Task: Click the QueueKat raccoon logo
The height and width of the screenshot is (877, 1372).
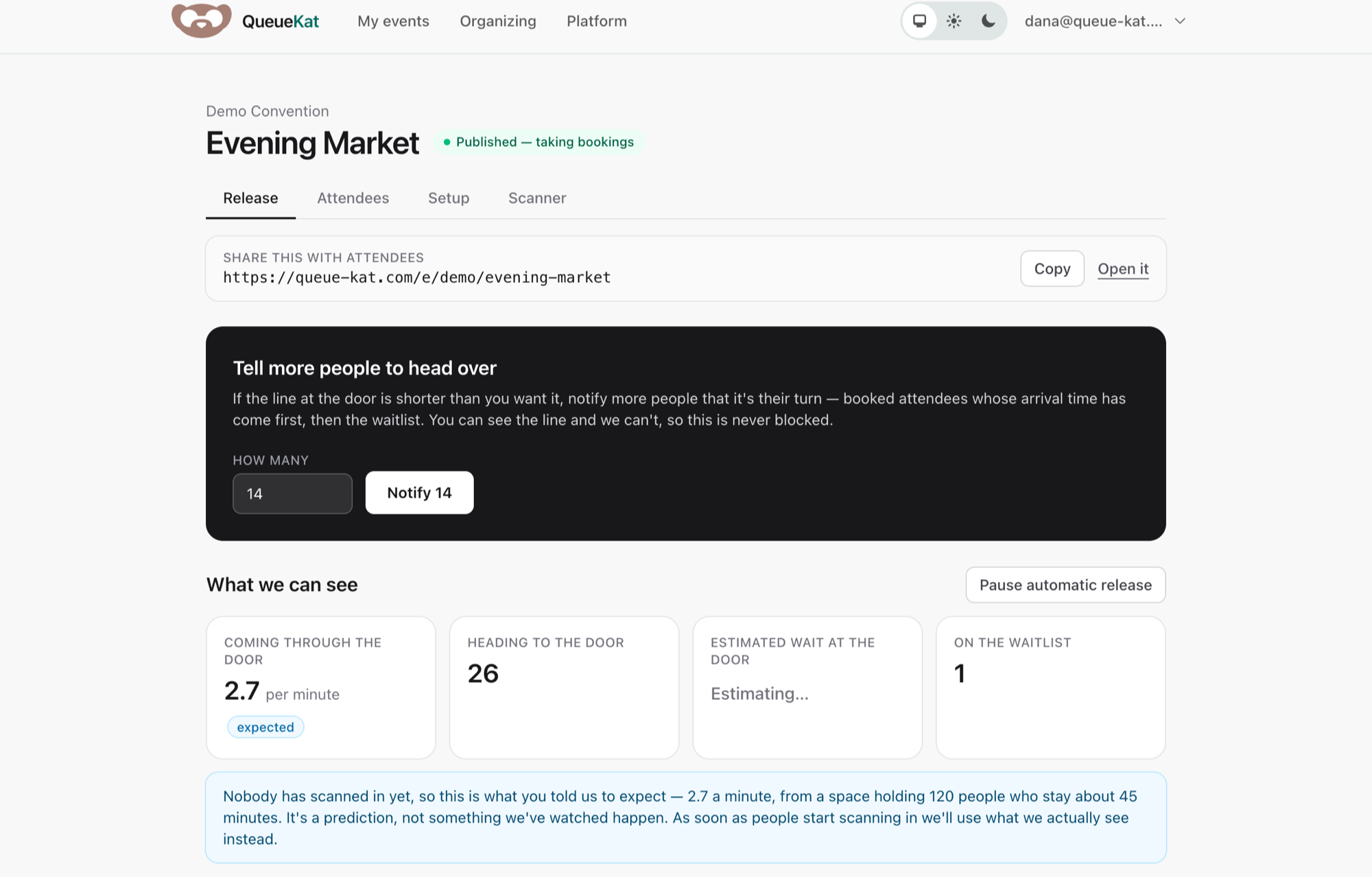Action: click(201, 20)
